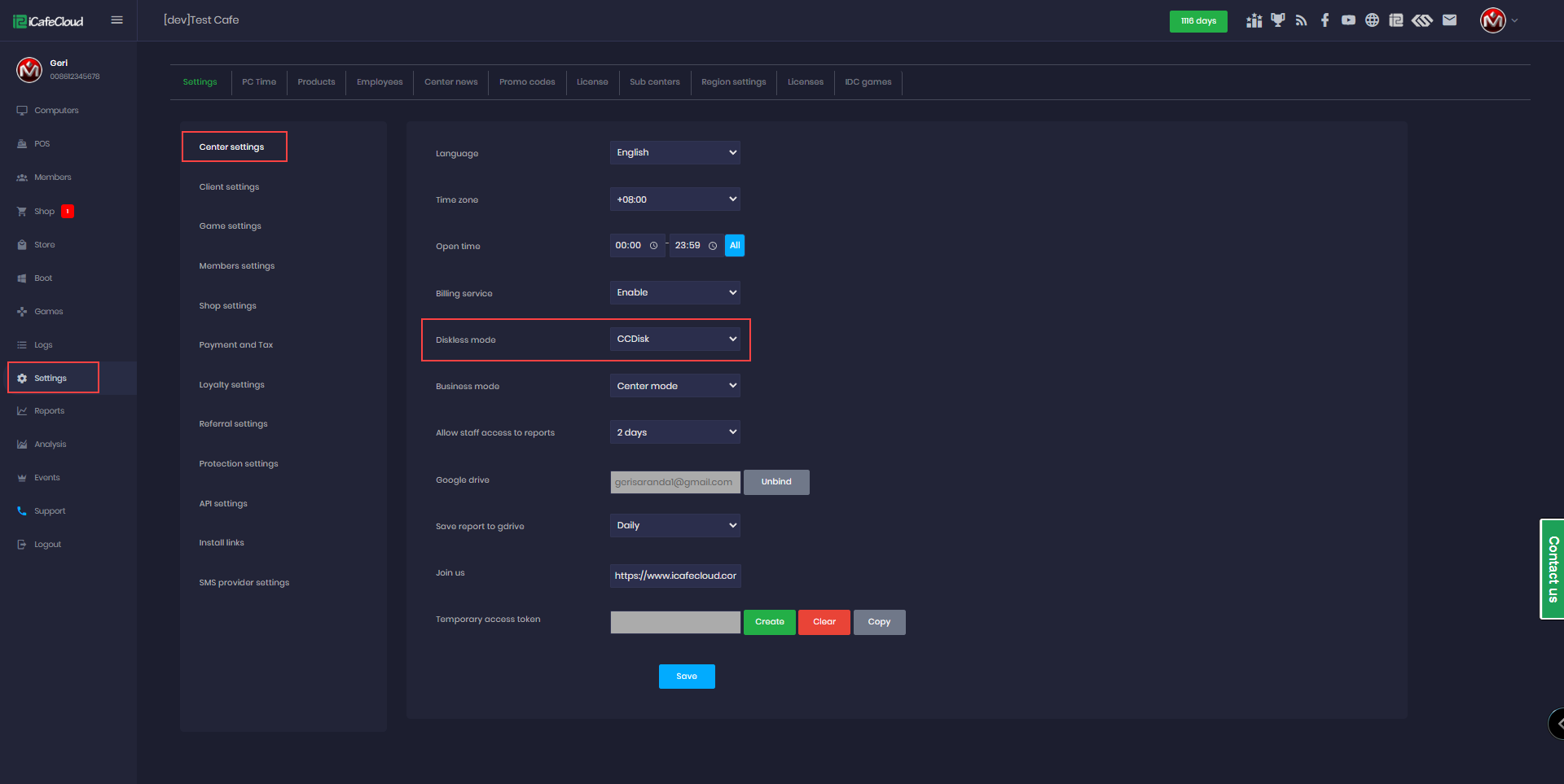Click the Unbind Google drive button
The width and height of the screenshot is (1564, 784).
click(775, 482)
